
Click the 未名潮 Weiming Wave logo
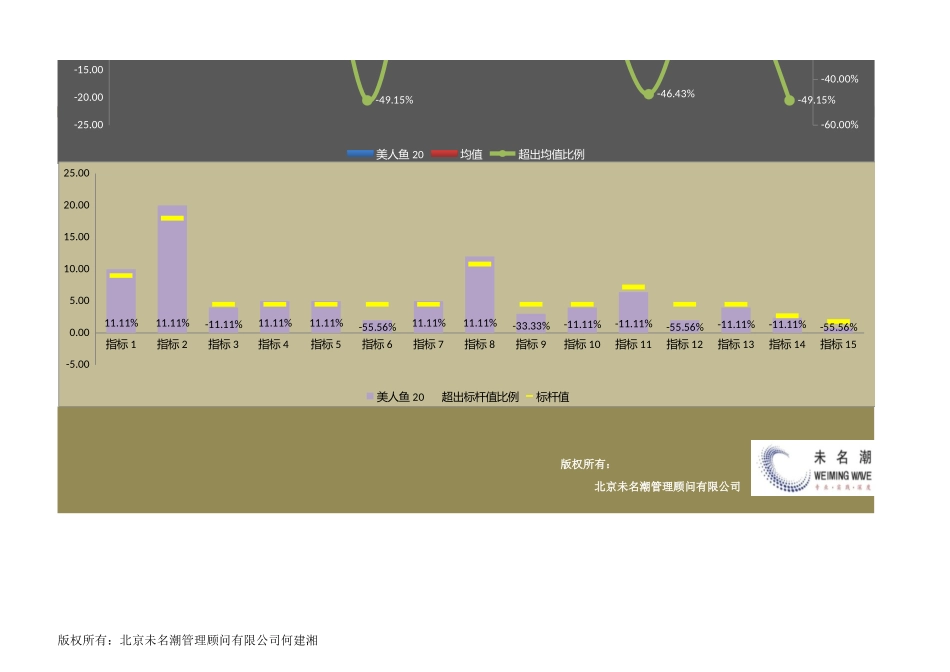click(x=812, y=468)
